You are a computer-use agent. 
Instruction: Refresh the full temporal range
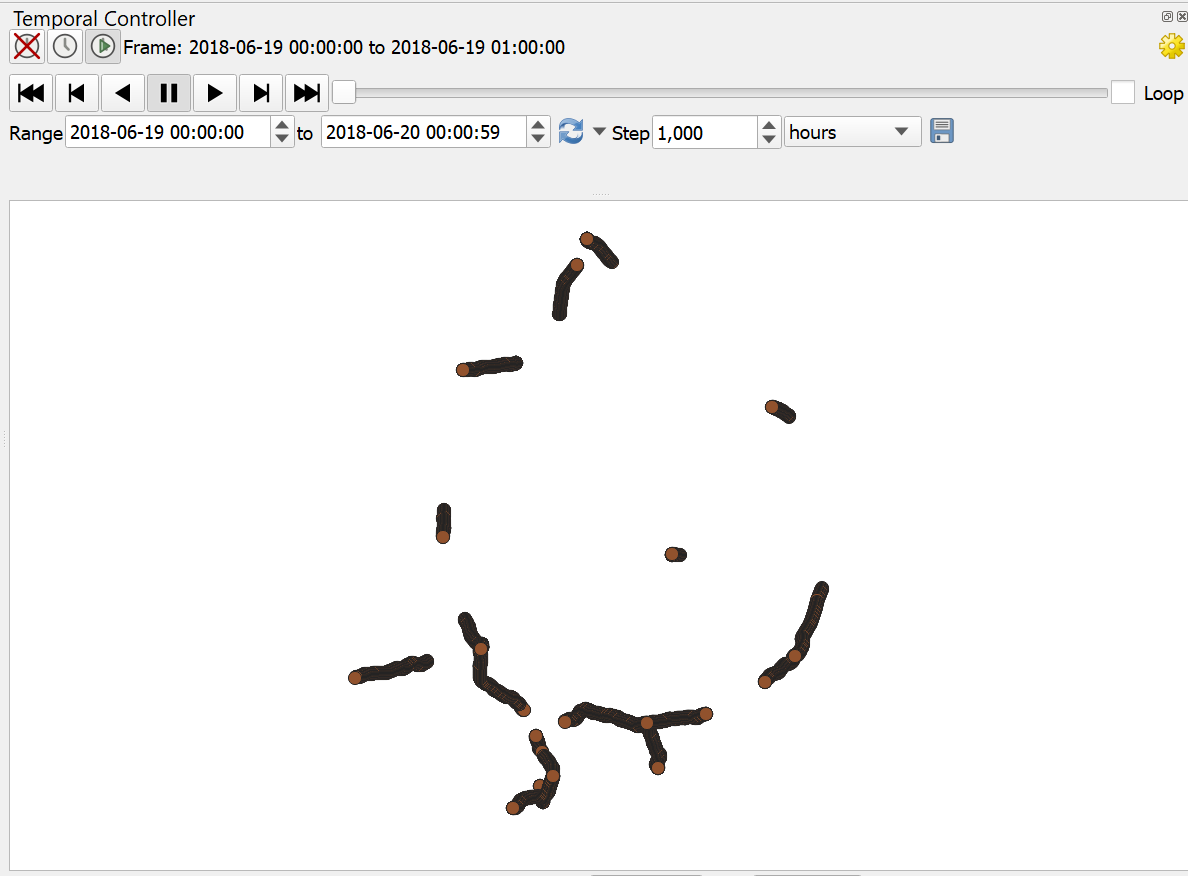point(571,132)
